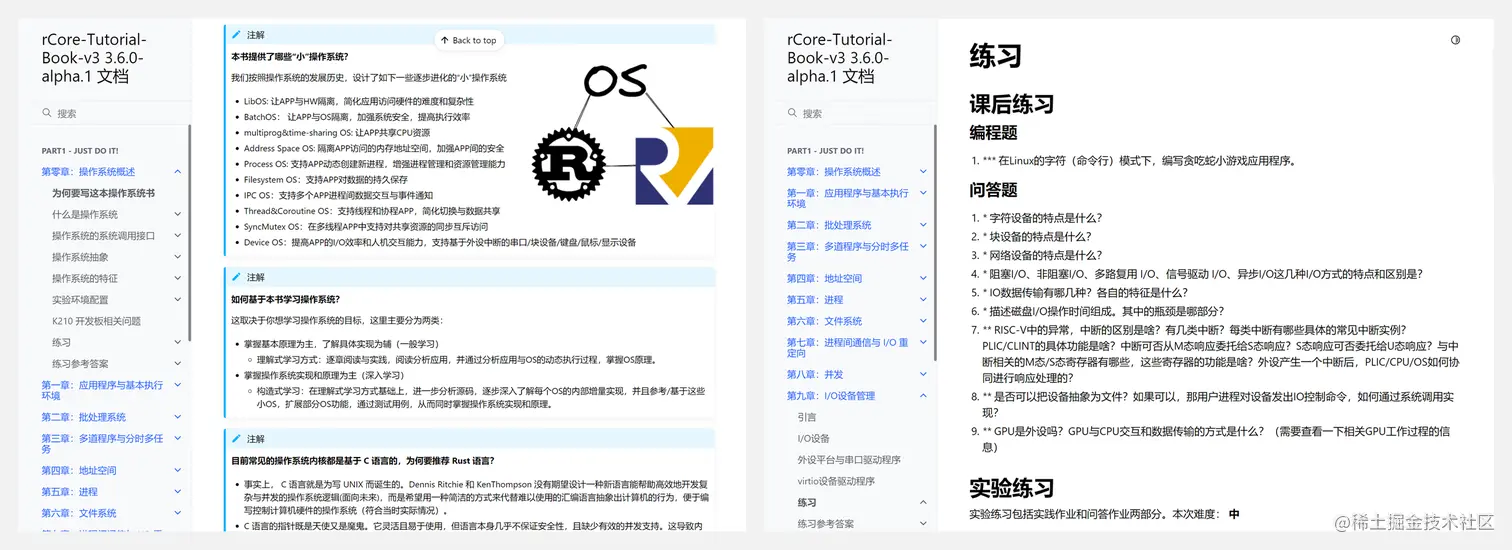The height and width of the screenshot is (550, 1512).
Task: Collapse 第零章:操作系统概述 chevron in left sidebar
Action: click(x=178, y=172)
